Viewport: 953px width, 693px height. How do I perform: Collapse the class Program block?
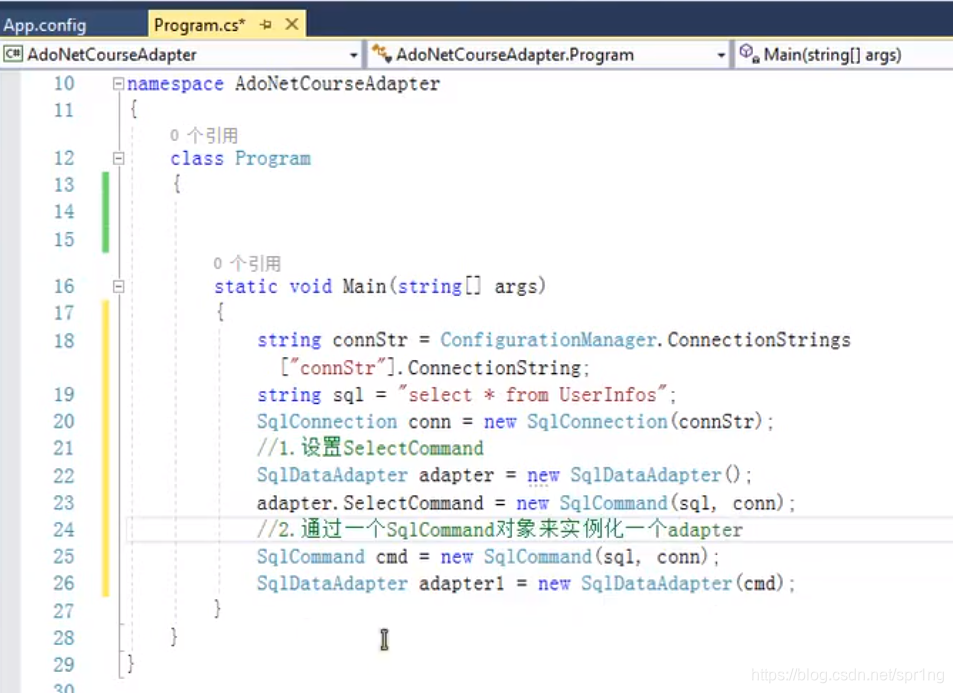[119, 159]
